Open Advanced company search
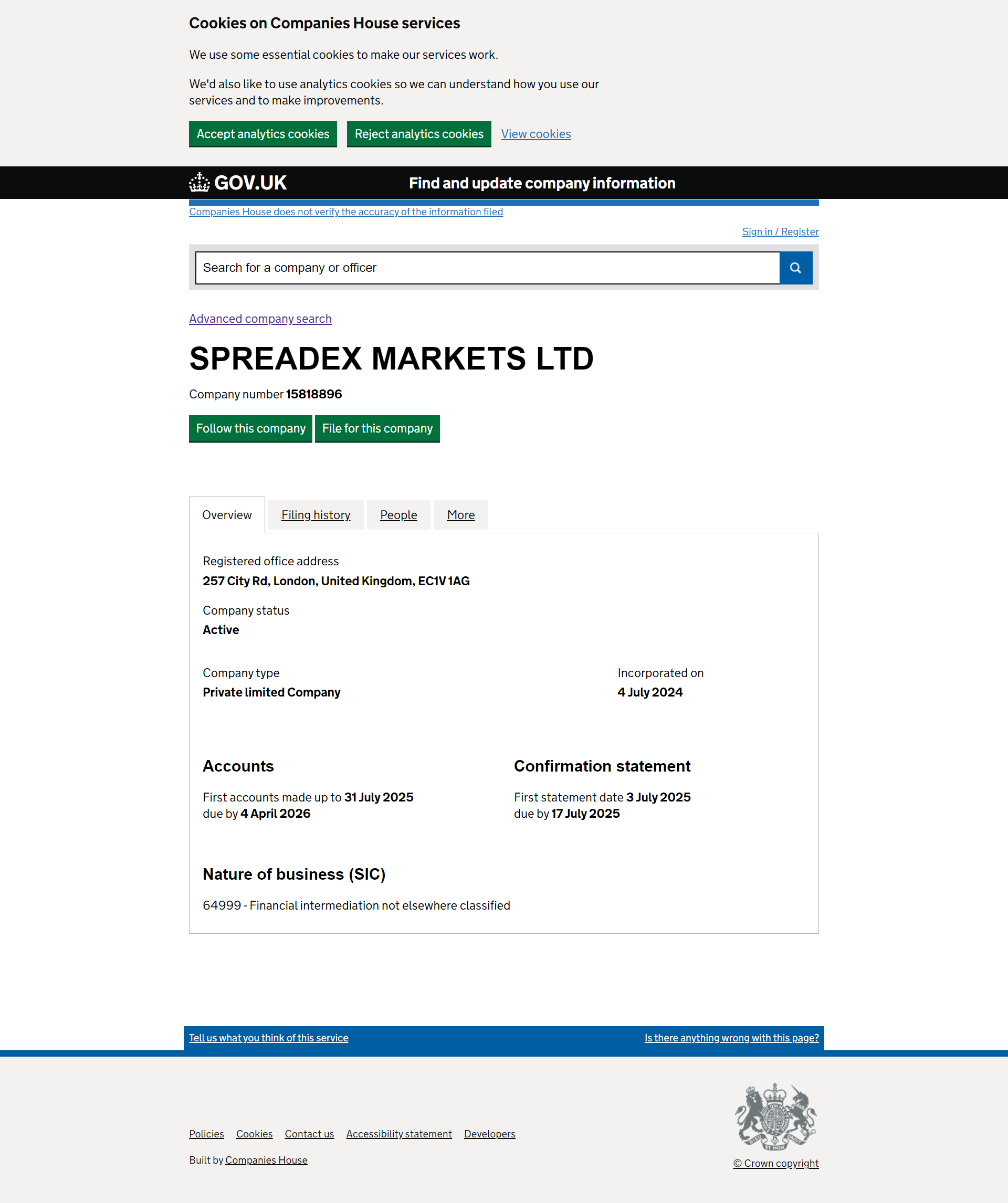 pyautogui.click(x=260, y=319)
